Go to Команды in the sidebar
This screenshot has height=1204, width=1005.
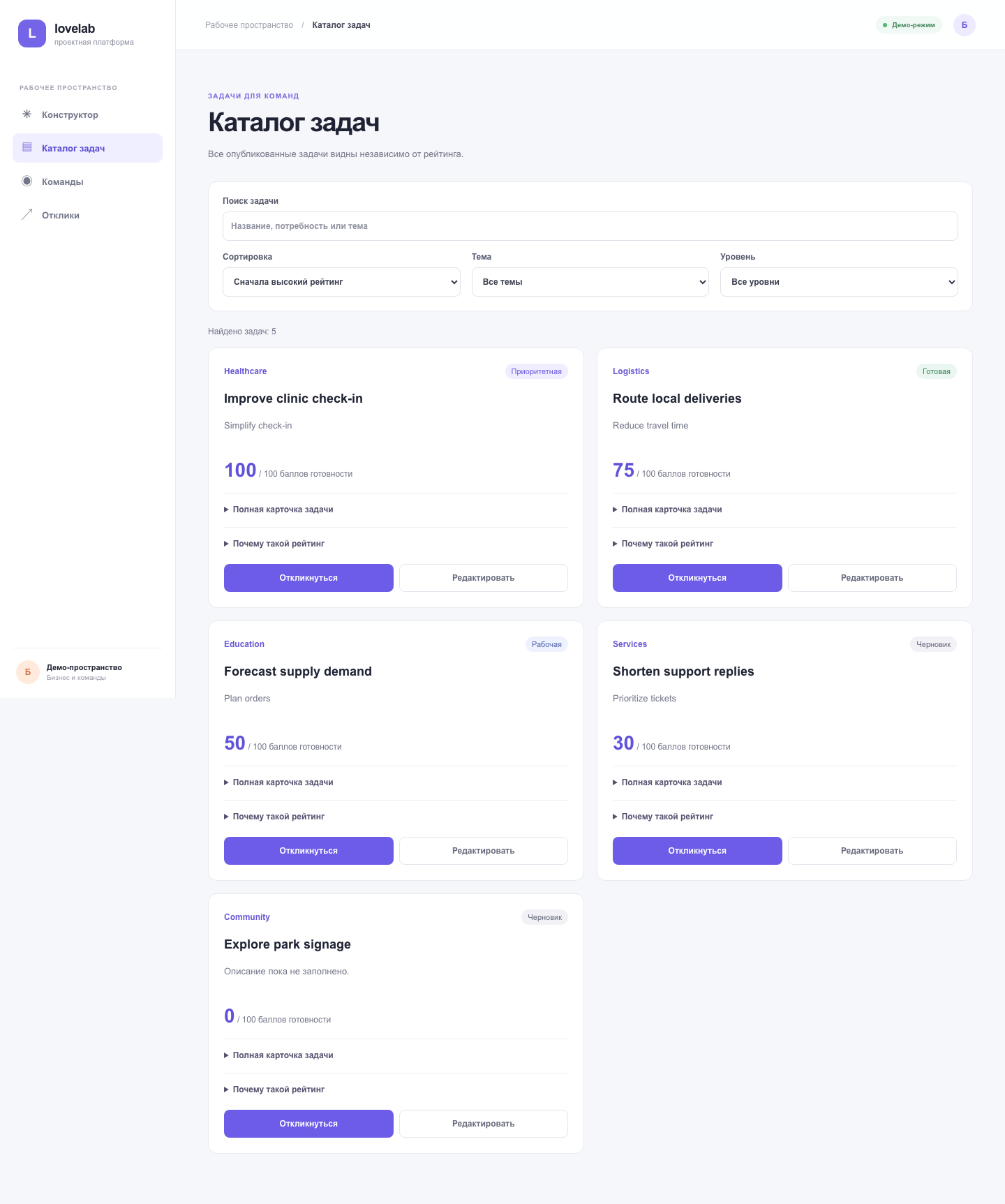87,181
